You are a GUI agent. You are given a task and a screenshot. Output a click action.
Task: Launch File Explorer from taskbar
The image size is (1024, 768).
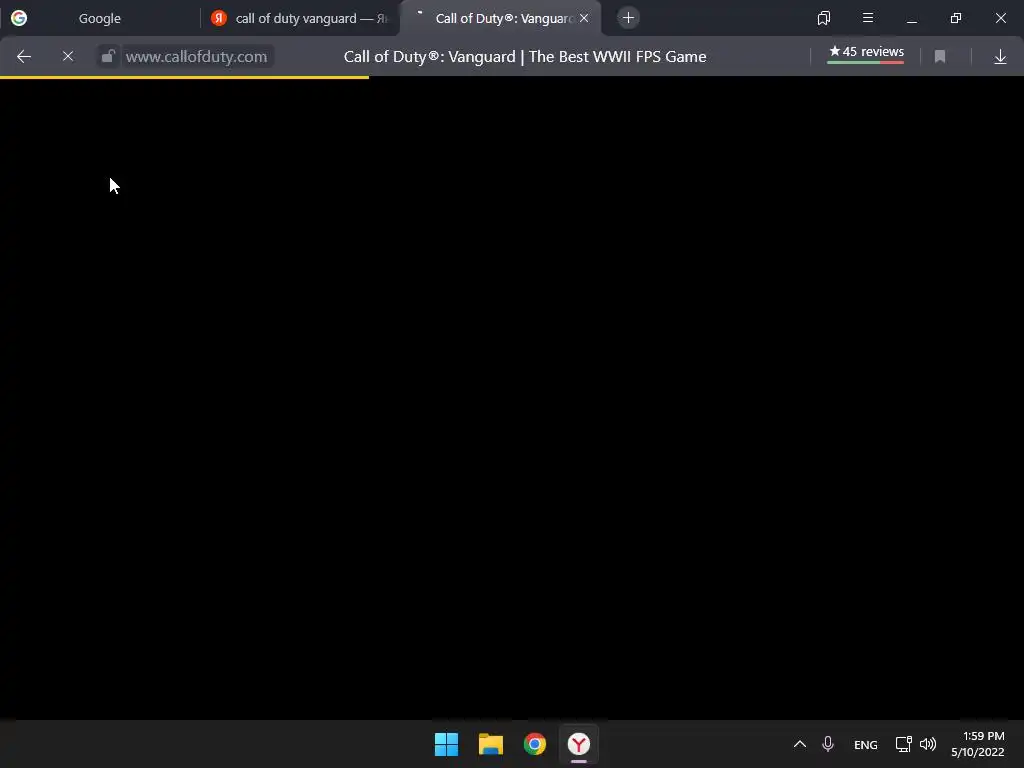[x=490, y=744]
